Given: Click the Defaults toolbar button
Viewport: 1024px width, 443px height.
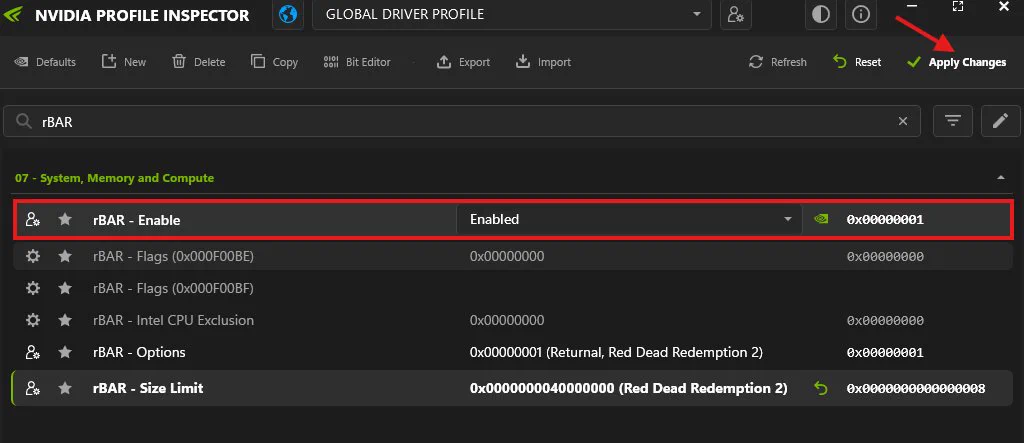Looking at the screenshot, I should (x=44, y=62).
